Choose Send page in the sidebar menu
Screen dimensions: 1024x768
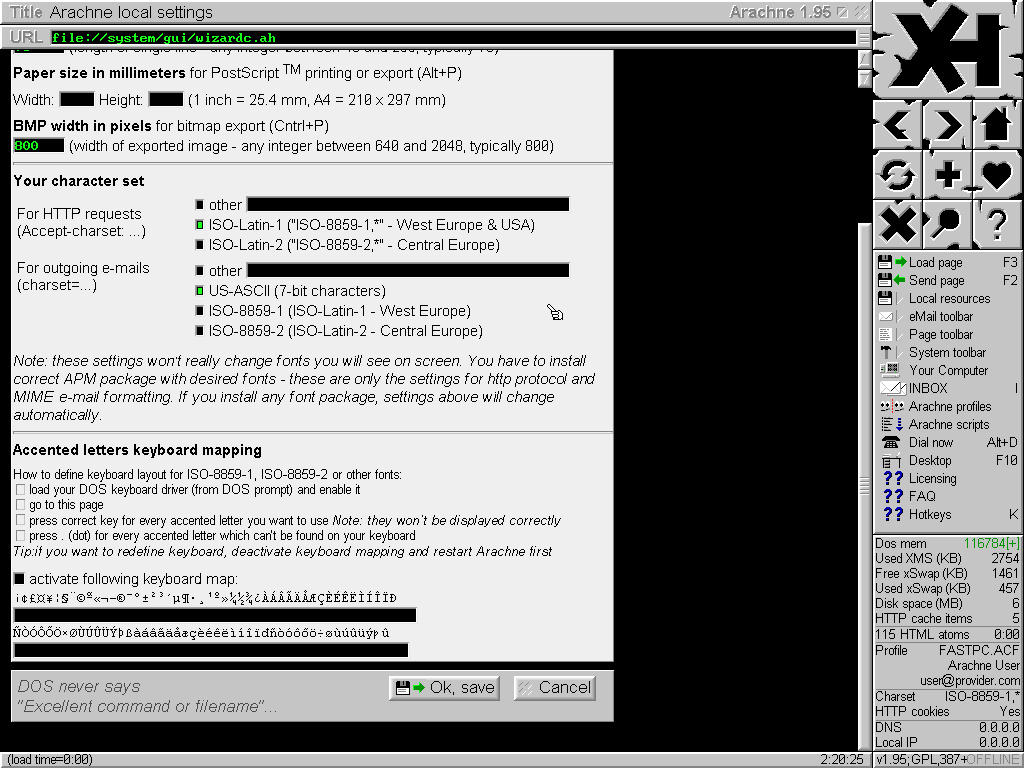pyautogui.click(x=948, y=280)
